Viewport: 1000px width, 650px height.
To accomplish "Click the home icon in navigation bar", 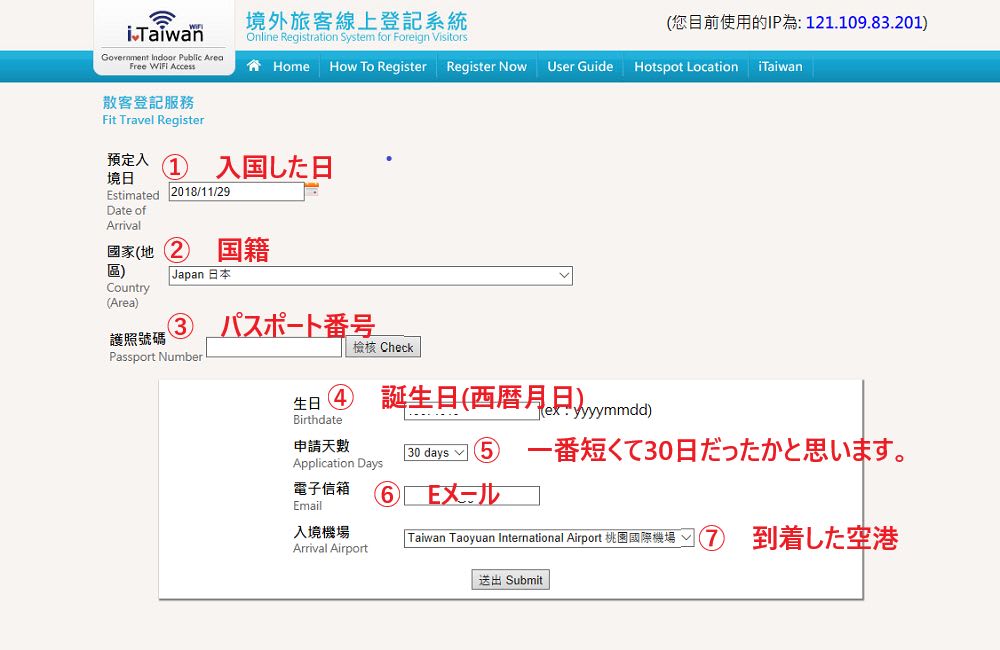I will click(254, 66).
